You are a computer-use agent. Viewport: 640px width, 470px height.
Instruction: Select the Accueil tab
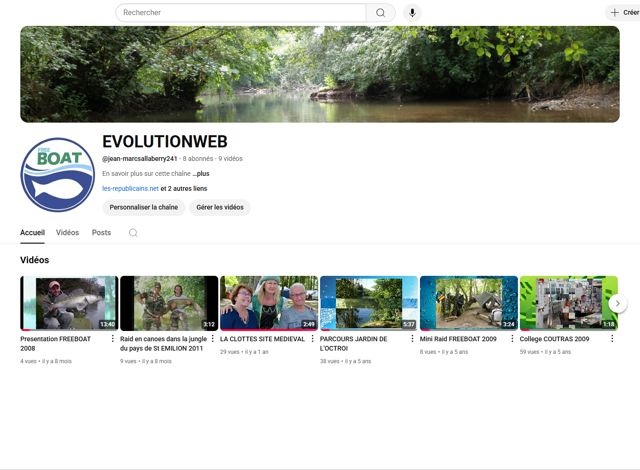[32, 233]
